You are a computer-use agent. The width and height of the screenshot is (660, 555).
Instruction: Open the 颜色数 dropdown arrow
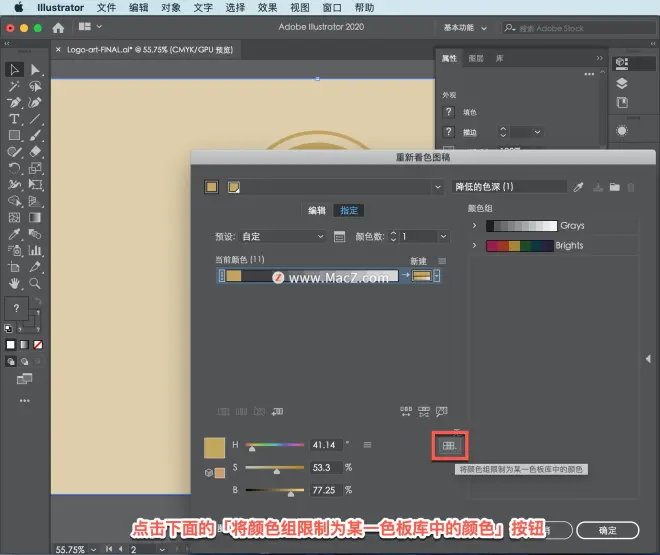click(443, 236)
